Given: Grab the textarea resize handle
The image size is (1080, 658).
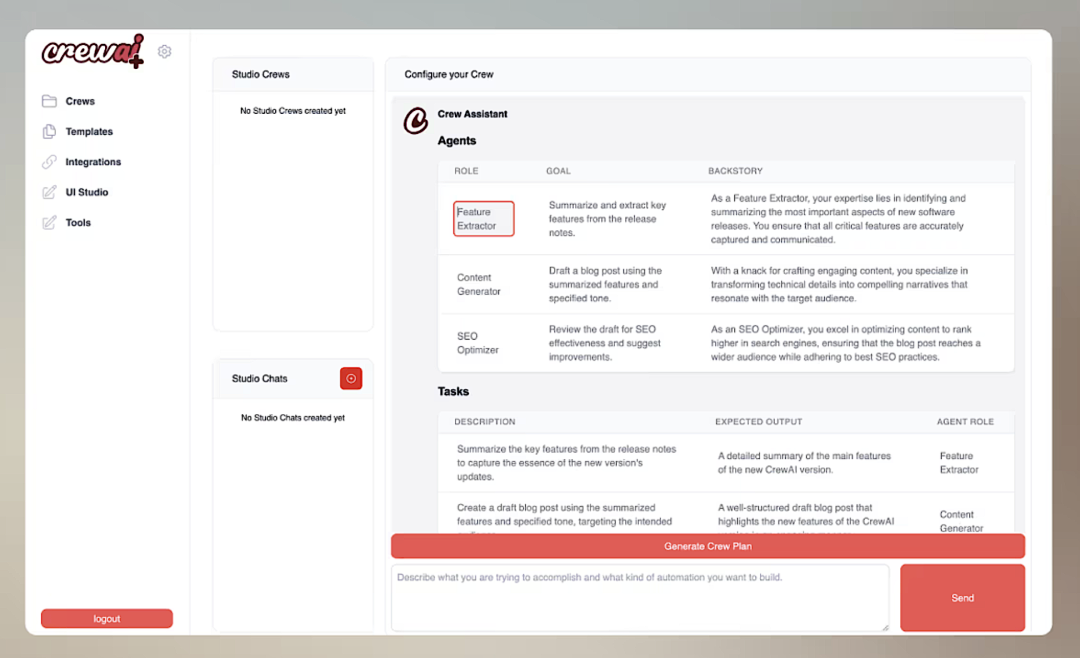Looking at the screenshot, I should (885, 627).
